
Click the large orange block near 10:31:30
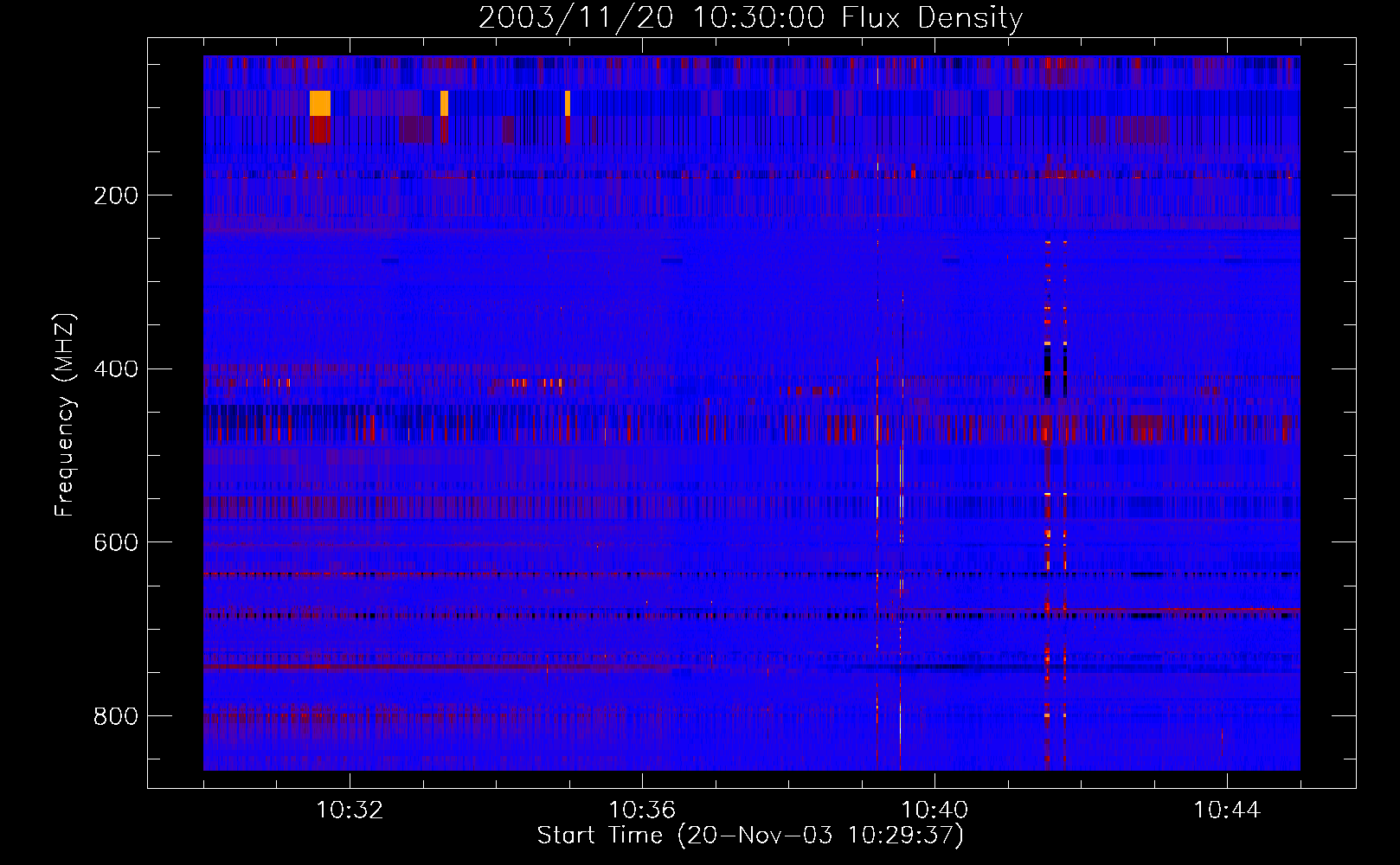tap(320, 103)
